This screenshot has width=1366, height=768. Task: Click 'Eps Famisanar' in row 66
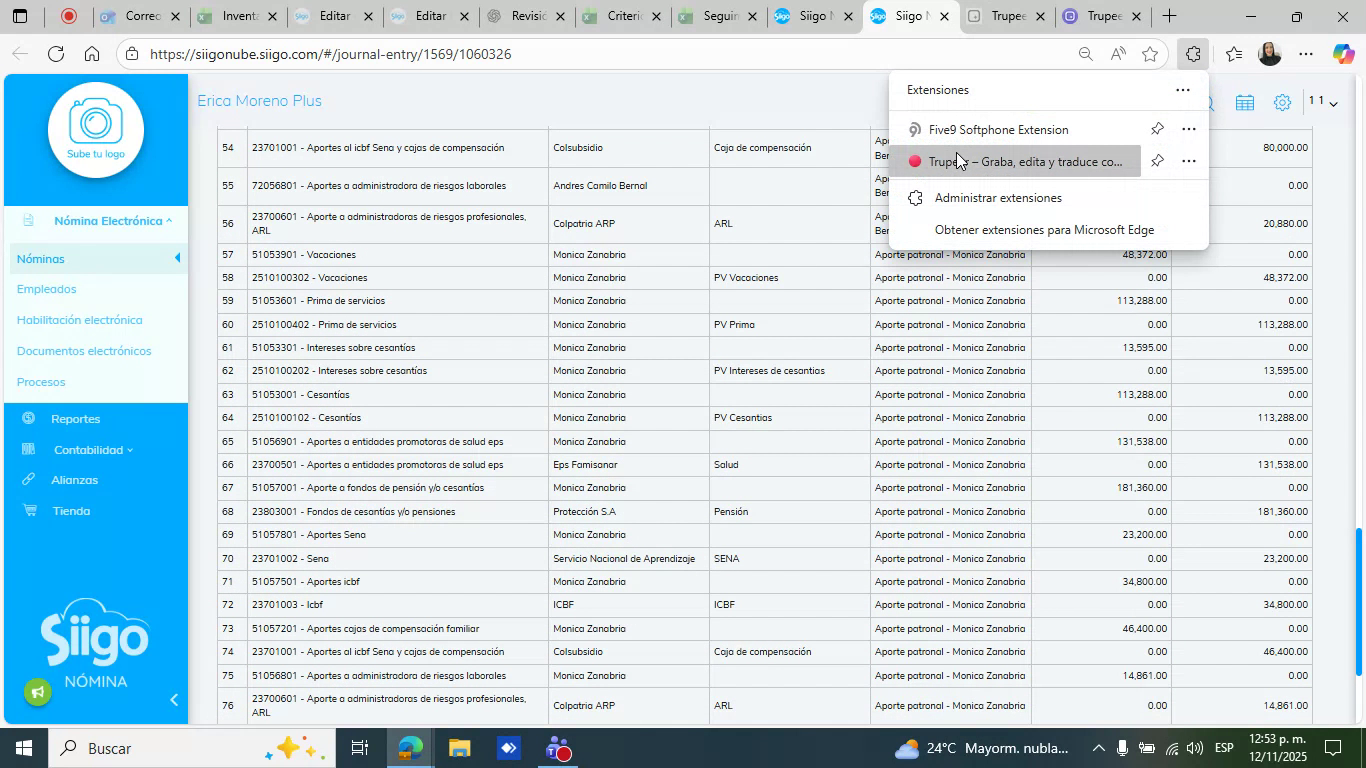(x=585, y=465)
